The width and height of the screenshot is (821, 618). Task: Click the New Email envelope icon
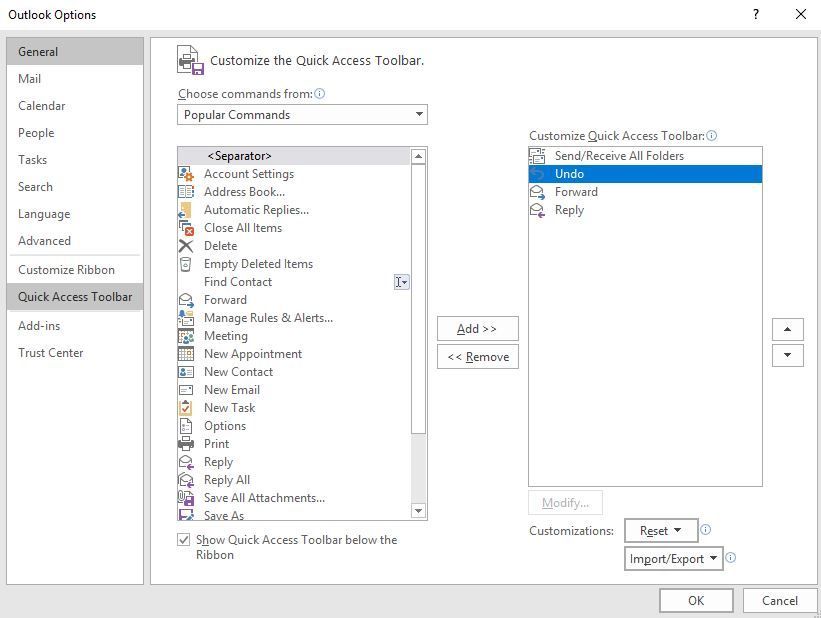pos(186,390)
